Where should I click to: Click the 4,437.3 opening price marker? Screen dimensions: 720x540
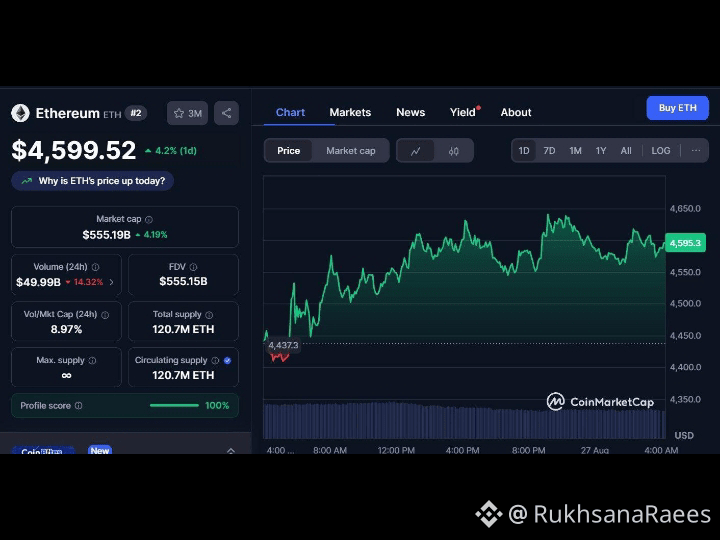click(x=283, y=345)
